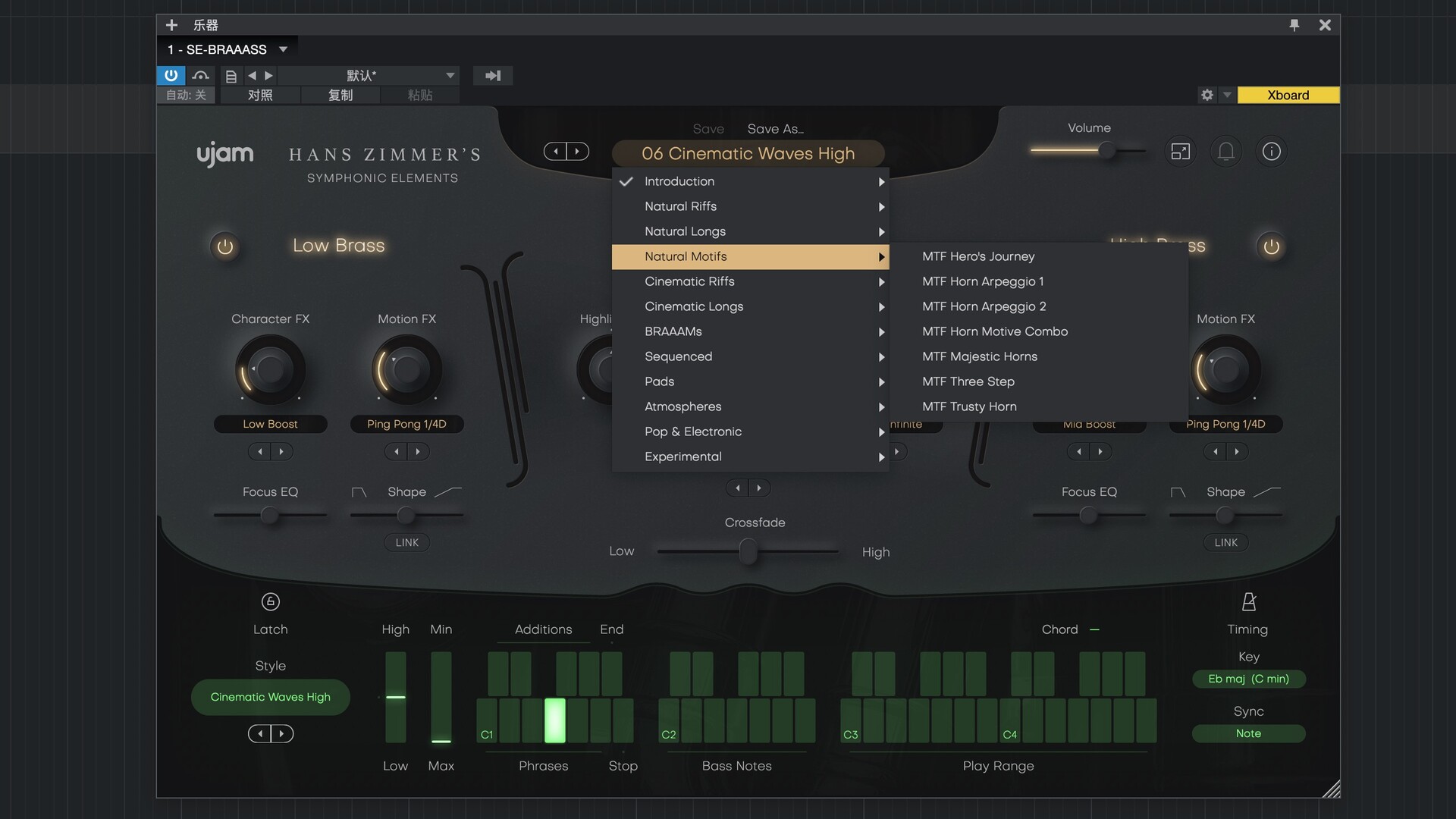Open Low Brass Ping Pong 1/4D selector
The width and height of the screenshot is (1456, 819).
pyautogui.click(x=407, y=424)
